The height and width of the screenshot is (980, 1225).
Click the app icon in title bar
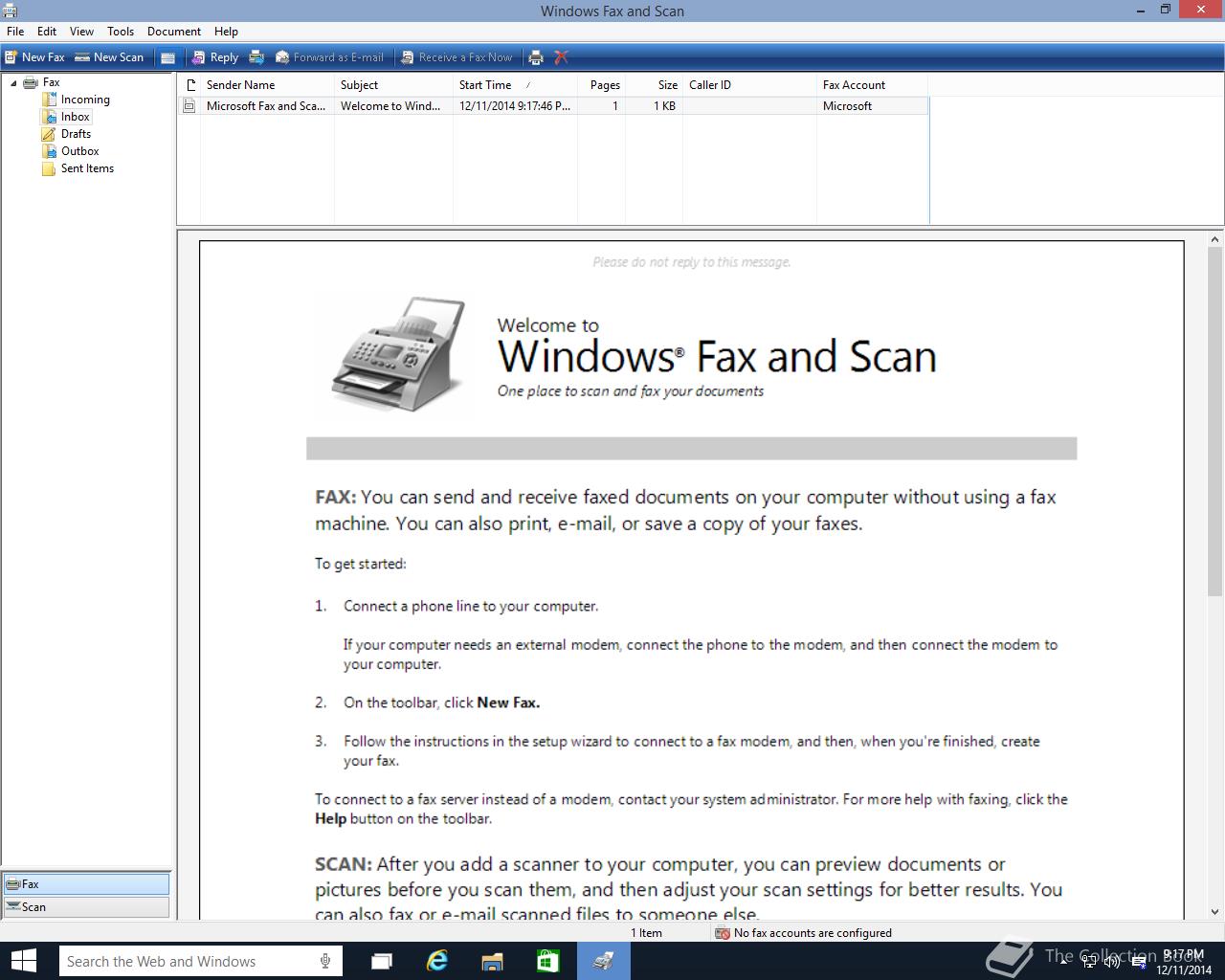click(11, 11)
